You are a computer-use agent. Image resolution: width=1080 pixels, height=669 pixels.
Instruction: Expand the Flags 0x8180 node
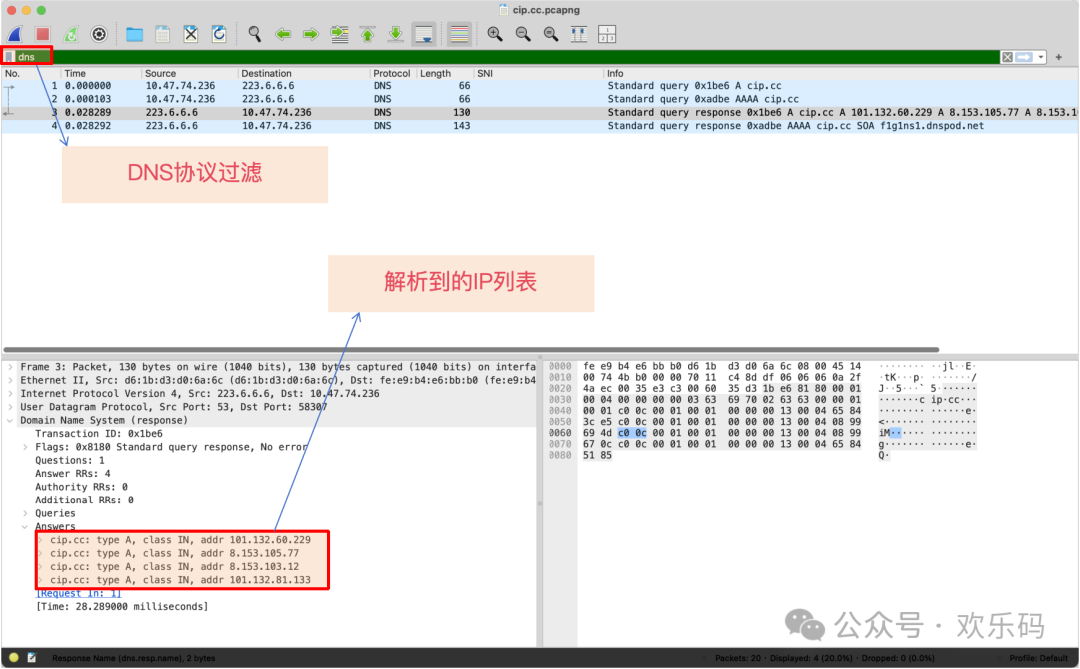point(25,447)
